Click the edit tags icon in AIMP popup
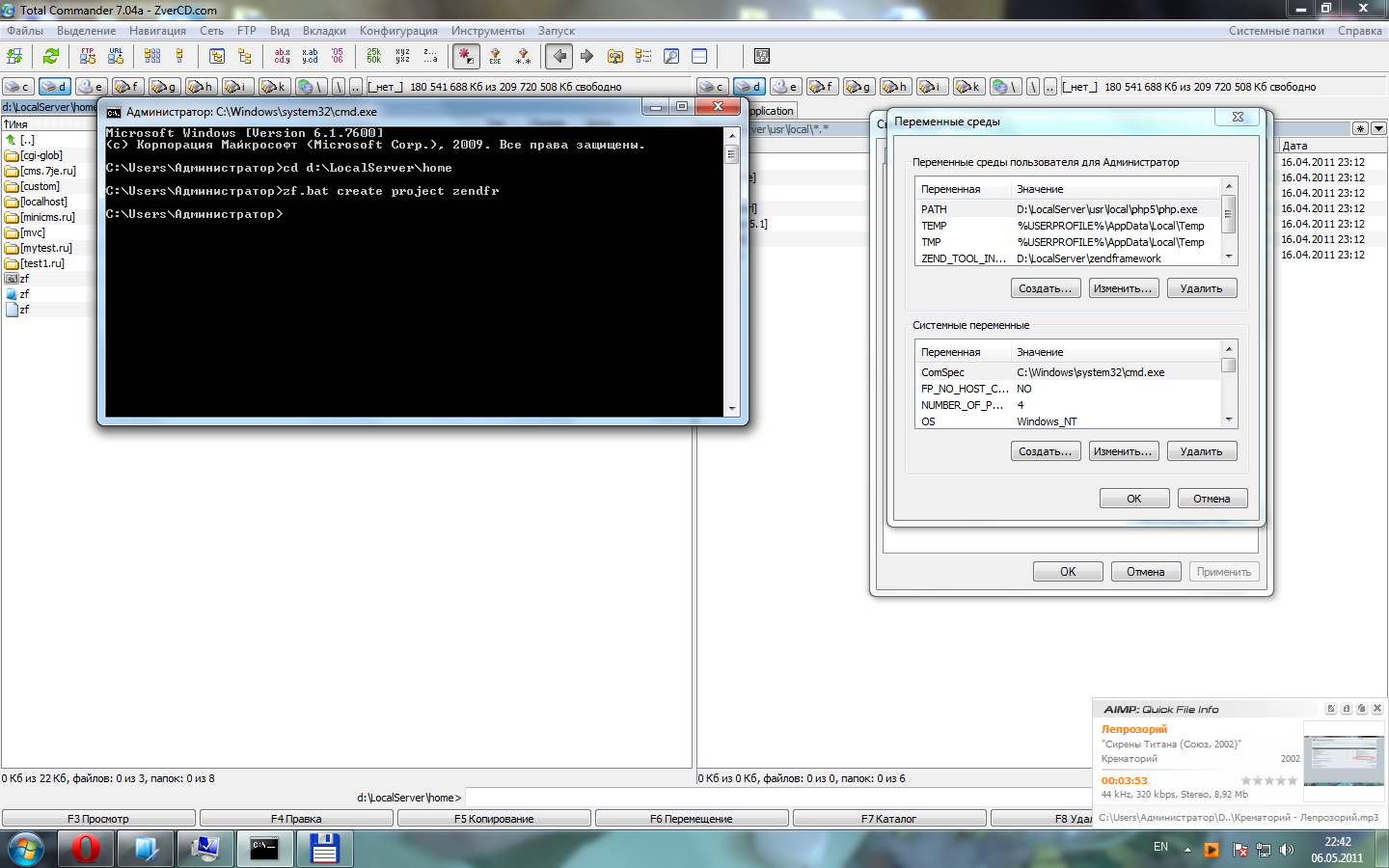Screen dimensions: 1389x868 click(x=1331, y=709)
